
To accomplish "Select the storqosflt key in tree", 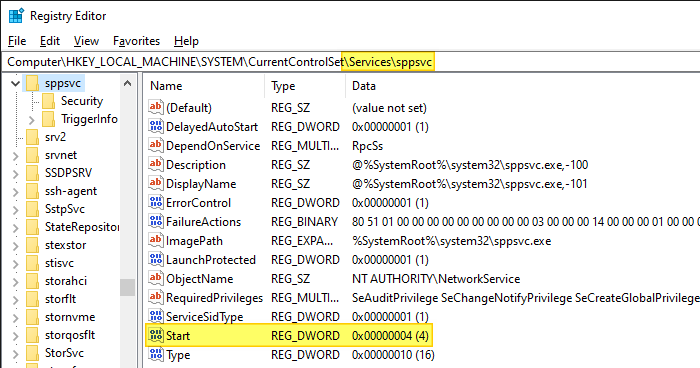I will tap(70, 335).
